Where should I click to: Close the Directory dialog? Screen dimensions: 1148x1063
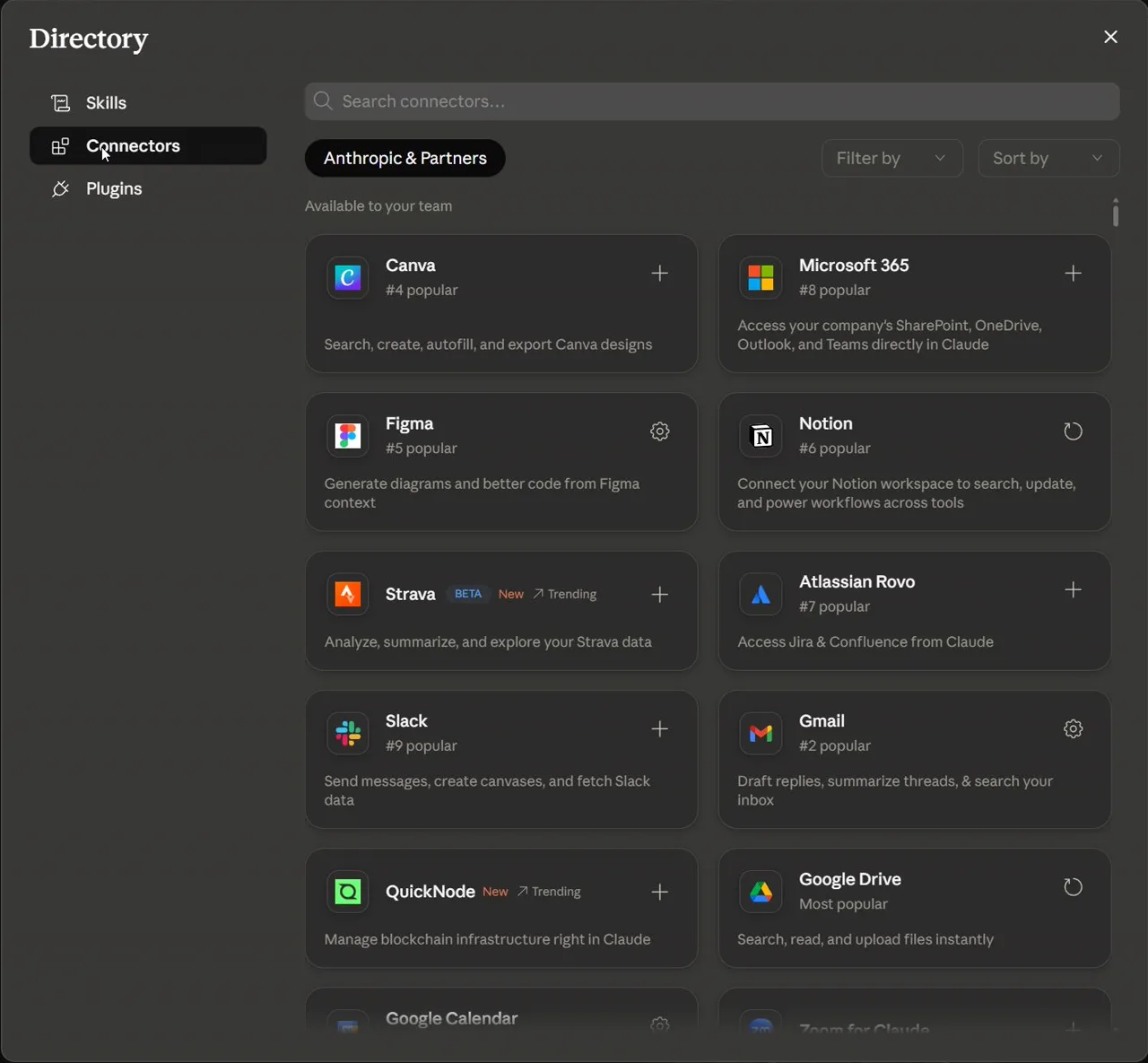(1110, 37)
